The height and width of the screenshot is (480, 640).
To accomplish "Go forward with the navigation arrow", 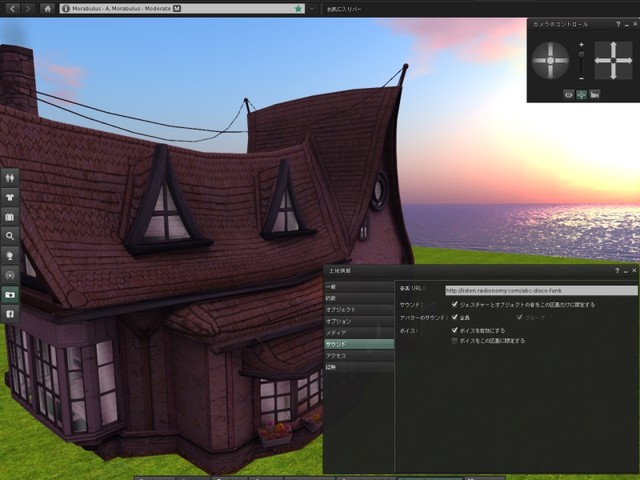I will click(x=28, y=8).
